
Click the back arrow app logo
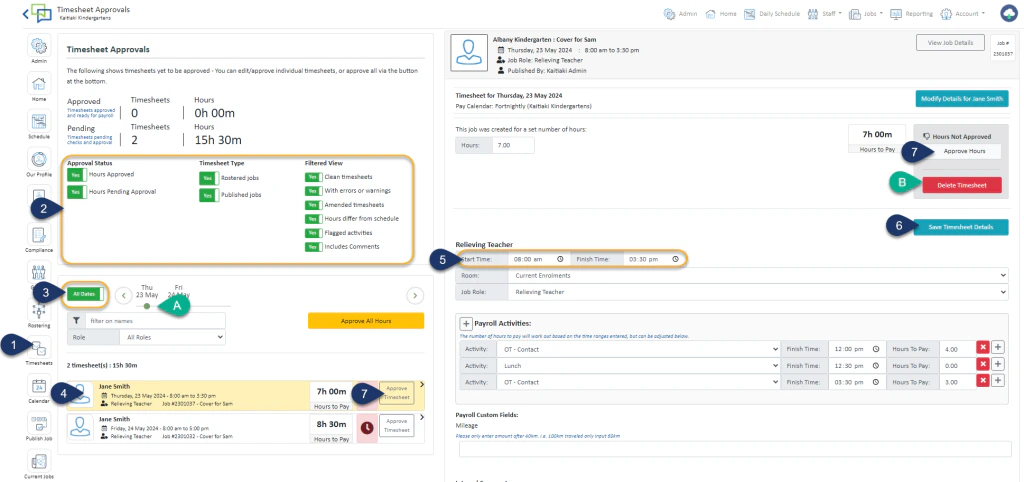pos(37,13)
